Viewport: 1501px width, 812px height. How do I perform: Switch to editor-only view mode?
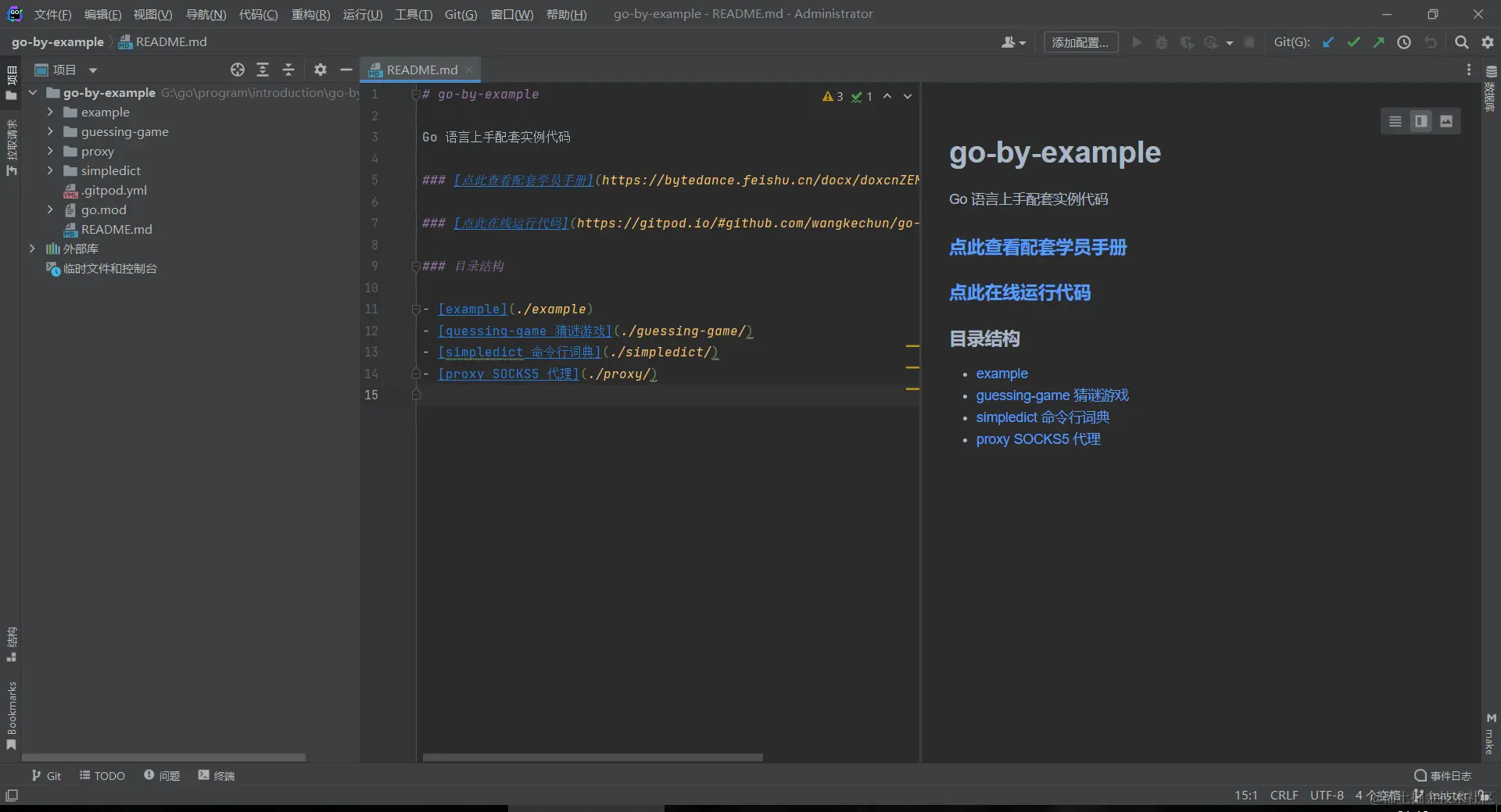(x=1395, y=121)
